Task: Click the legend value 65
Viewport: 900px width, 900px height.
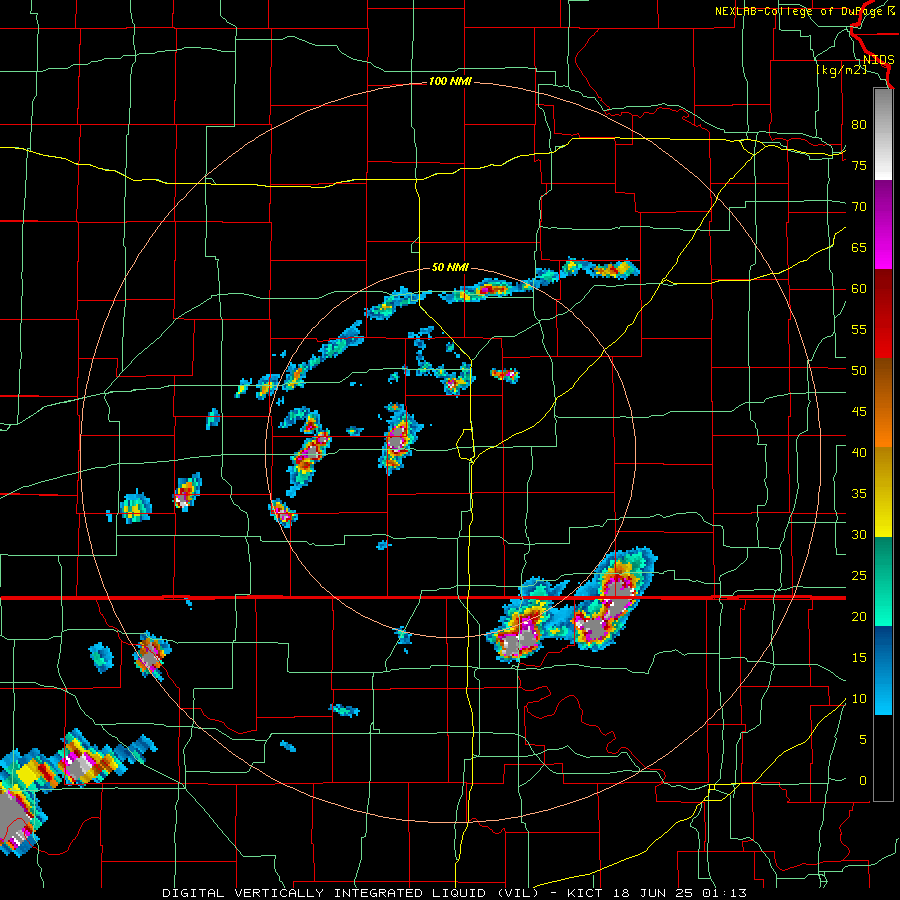Action: click(859, 247)
